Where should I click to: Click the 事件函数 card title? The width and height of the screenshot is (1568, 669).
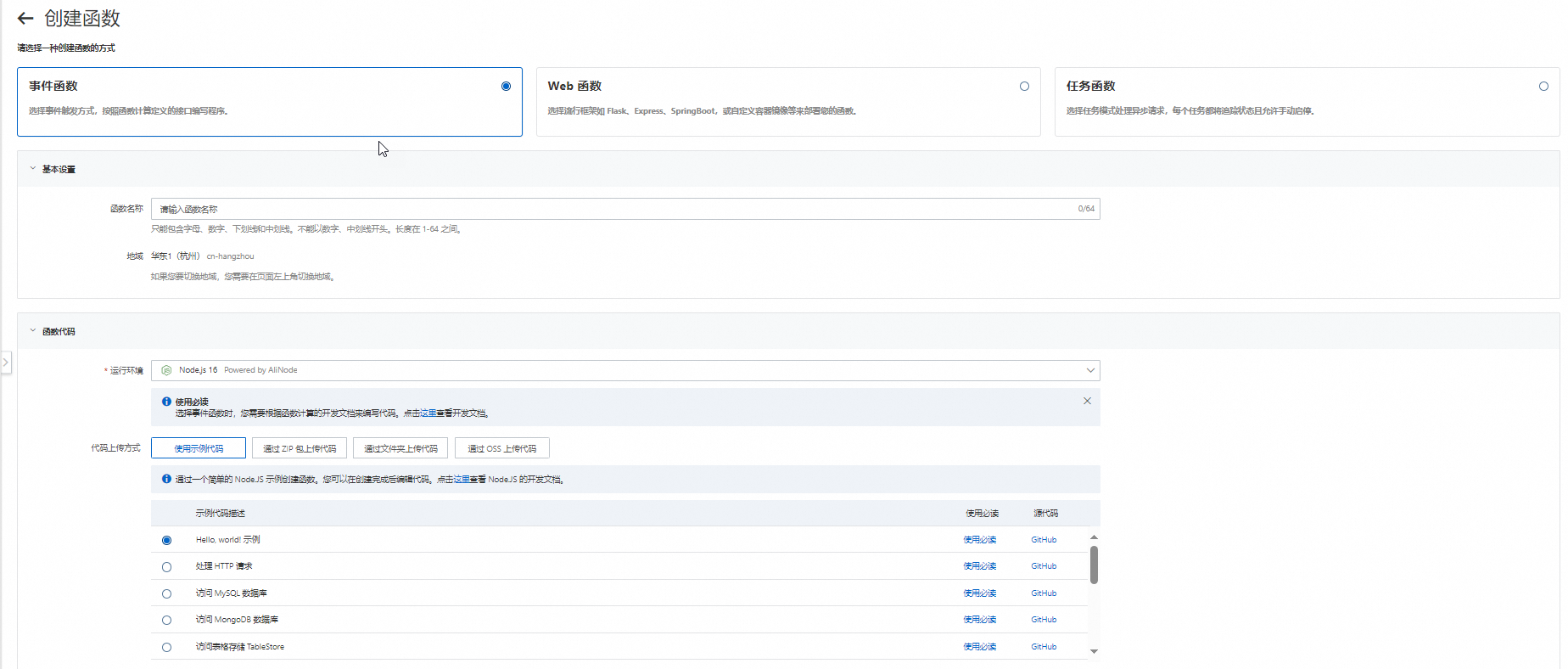click(53, 86)
